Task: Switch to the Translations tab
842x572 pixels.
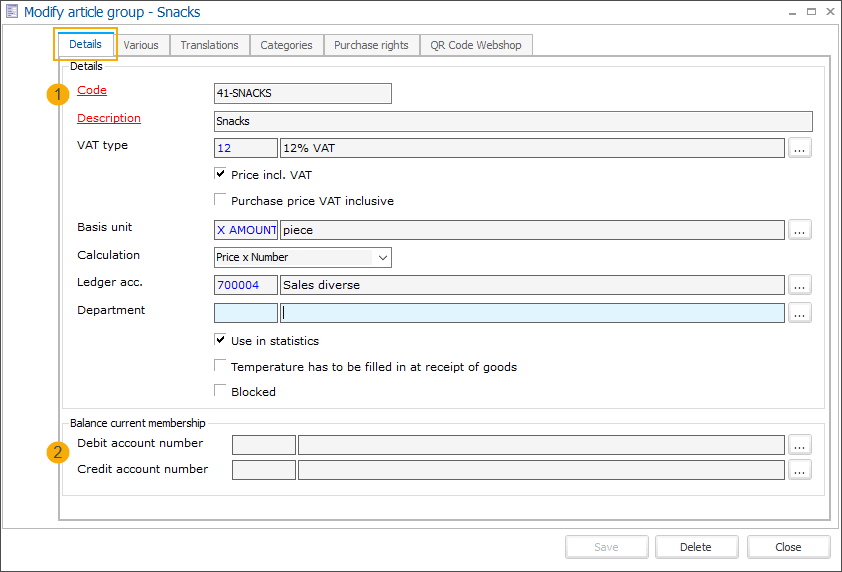Action: click(209, 45)
